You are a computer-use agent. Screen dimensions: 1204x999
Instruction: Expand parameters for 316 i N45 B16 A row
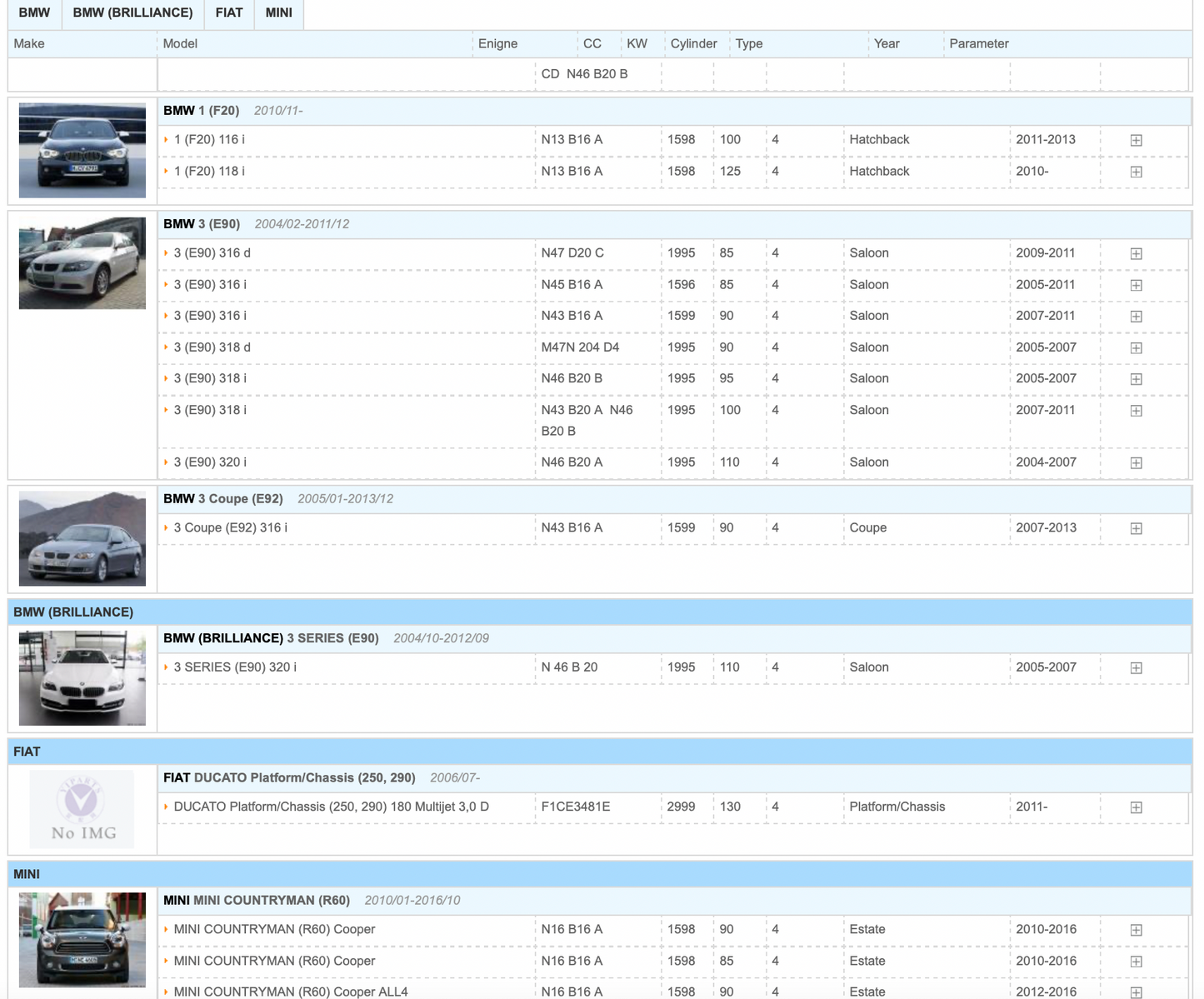(x=1136, y=285)
